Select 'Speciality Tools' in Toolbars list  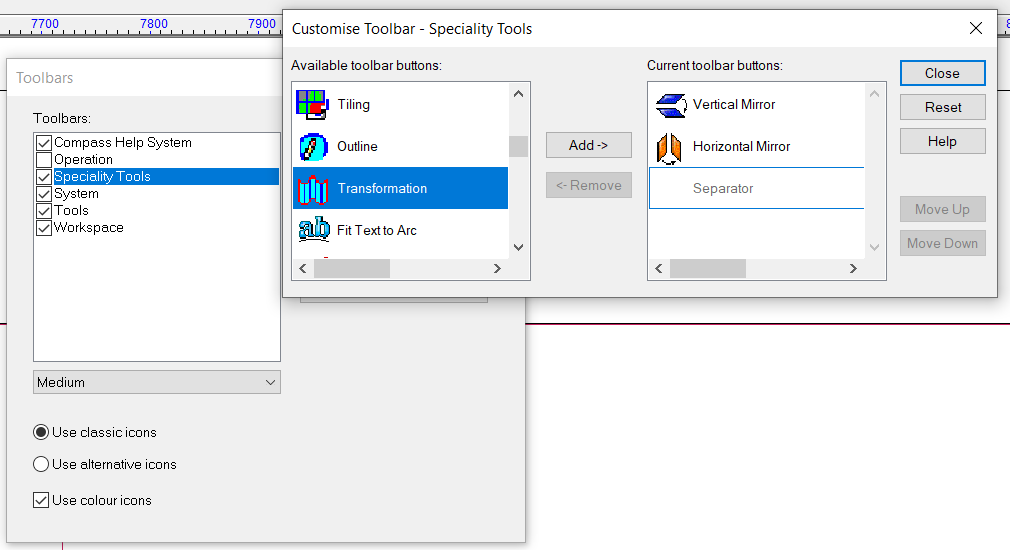click(x=102, y=176)
